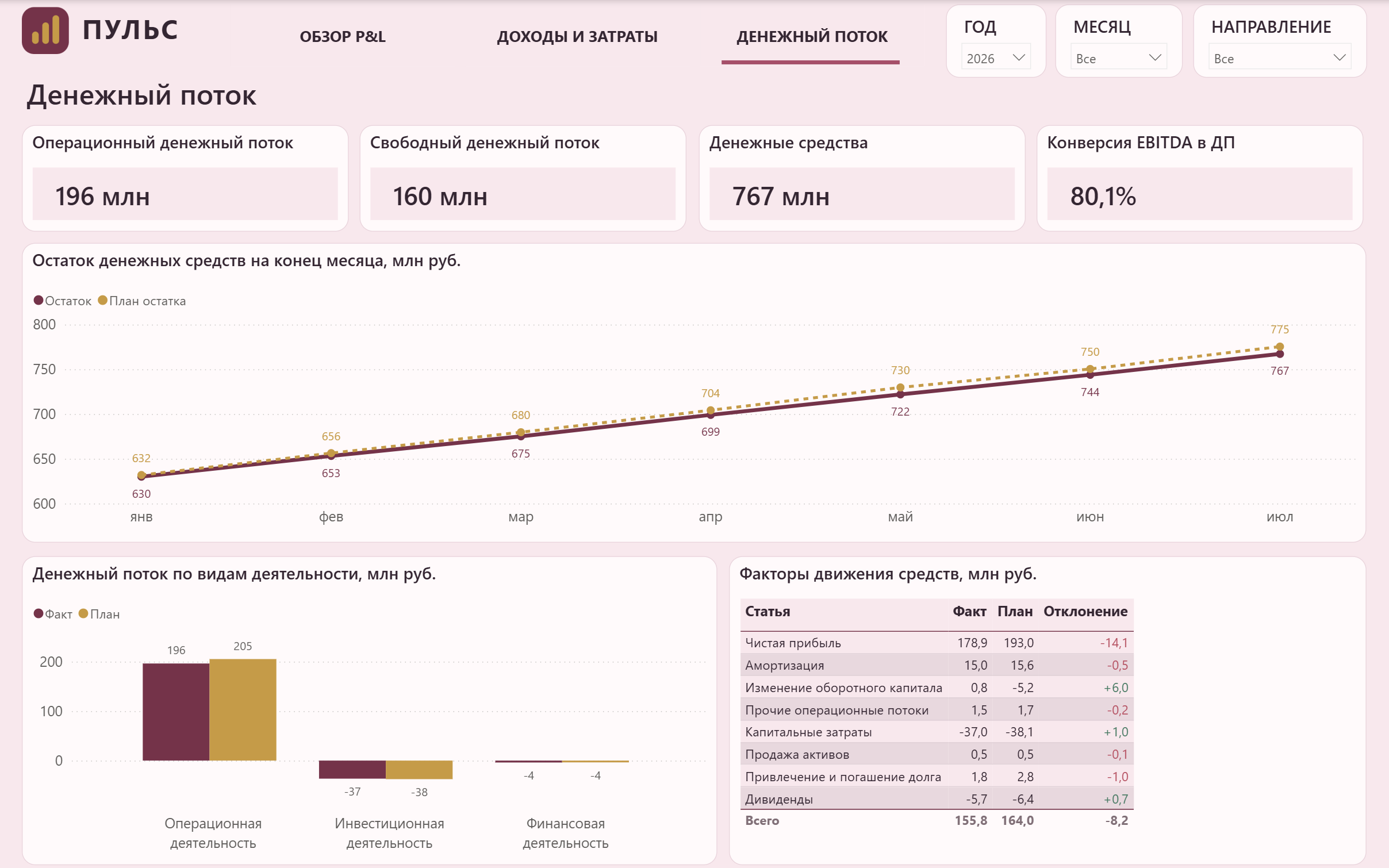Click the План legend dot in activity chart
The image size is (1389, 868).
point(83,613)
